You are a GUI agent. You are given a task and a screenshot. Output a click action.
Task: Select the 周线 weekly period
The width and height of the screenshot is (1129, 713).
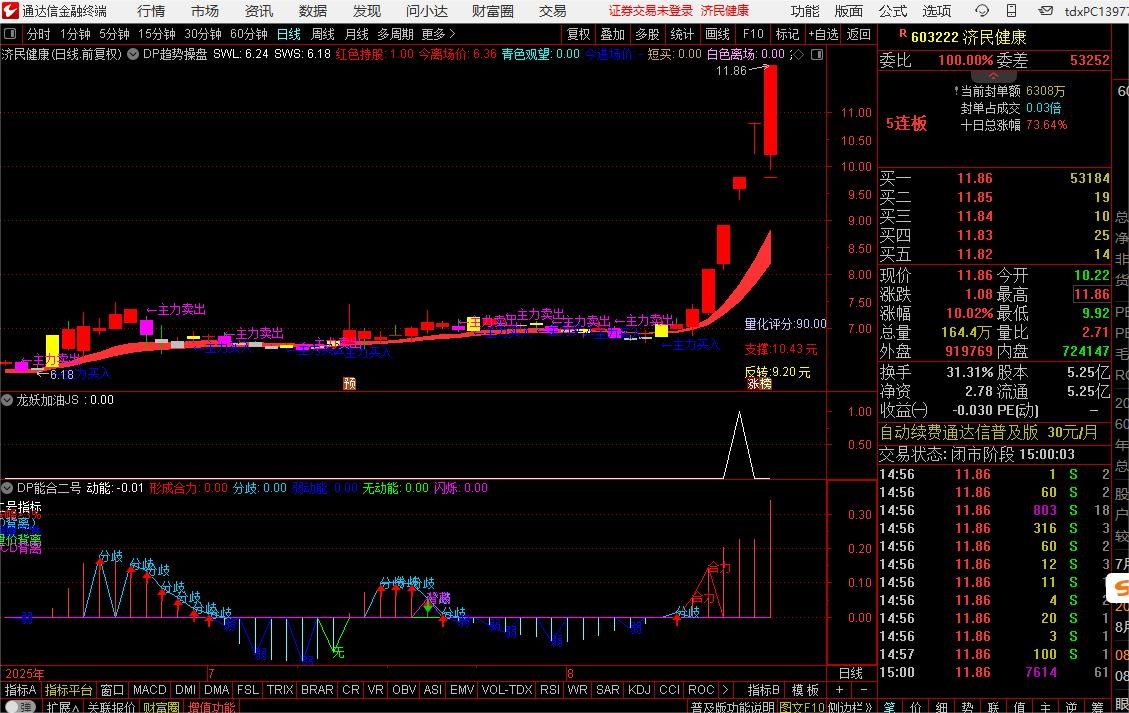(x=323, y=34)
